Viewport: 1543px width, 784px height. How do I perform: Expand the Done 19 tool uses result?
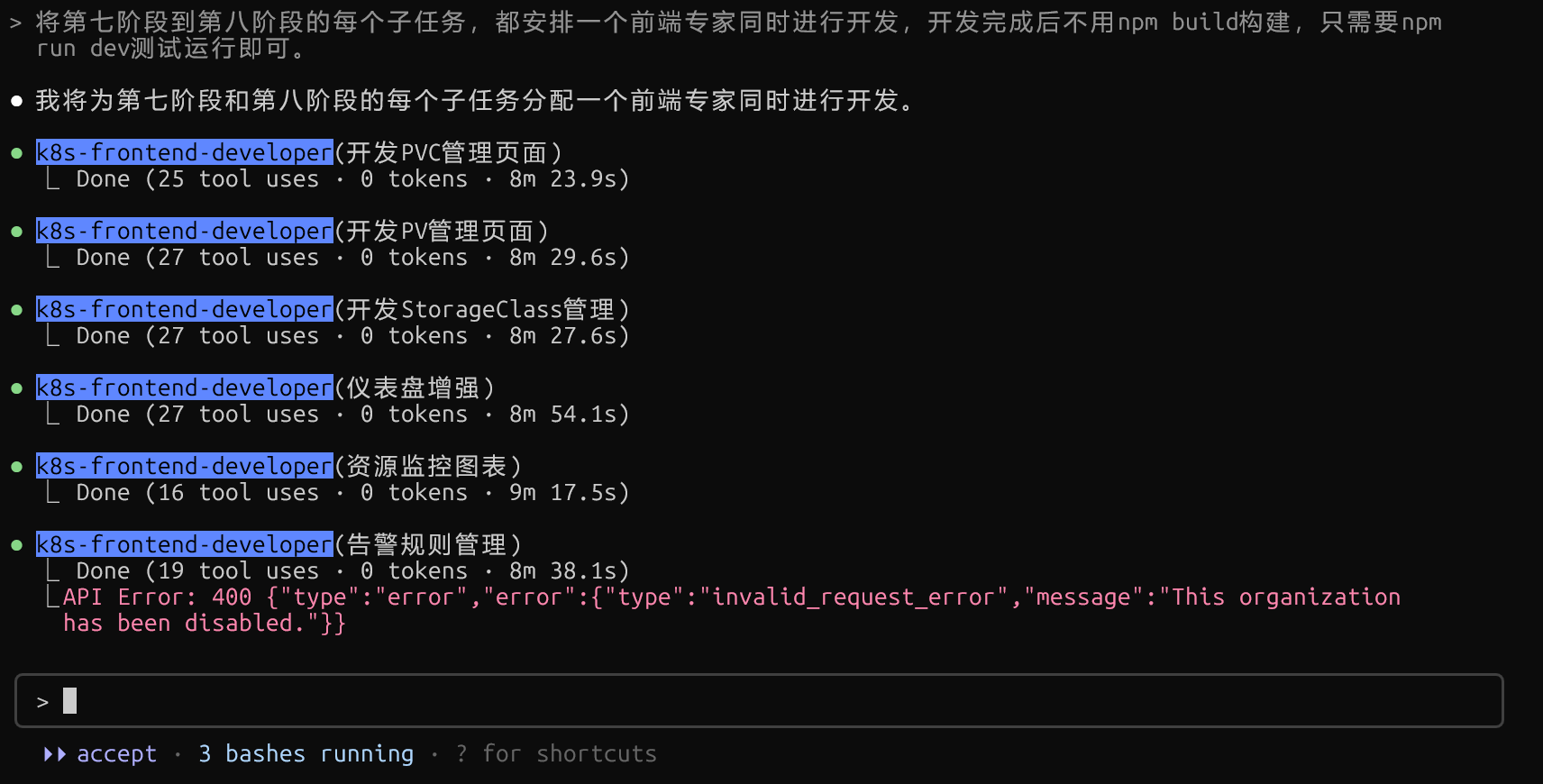pos(352,571)
